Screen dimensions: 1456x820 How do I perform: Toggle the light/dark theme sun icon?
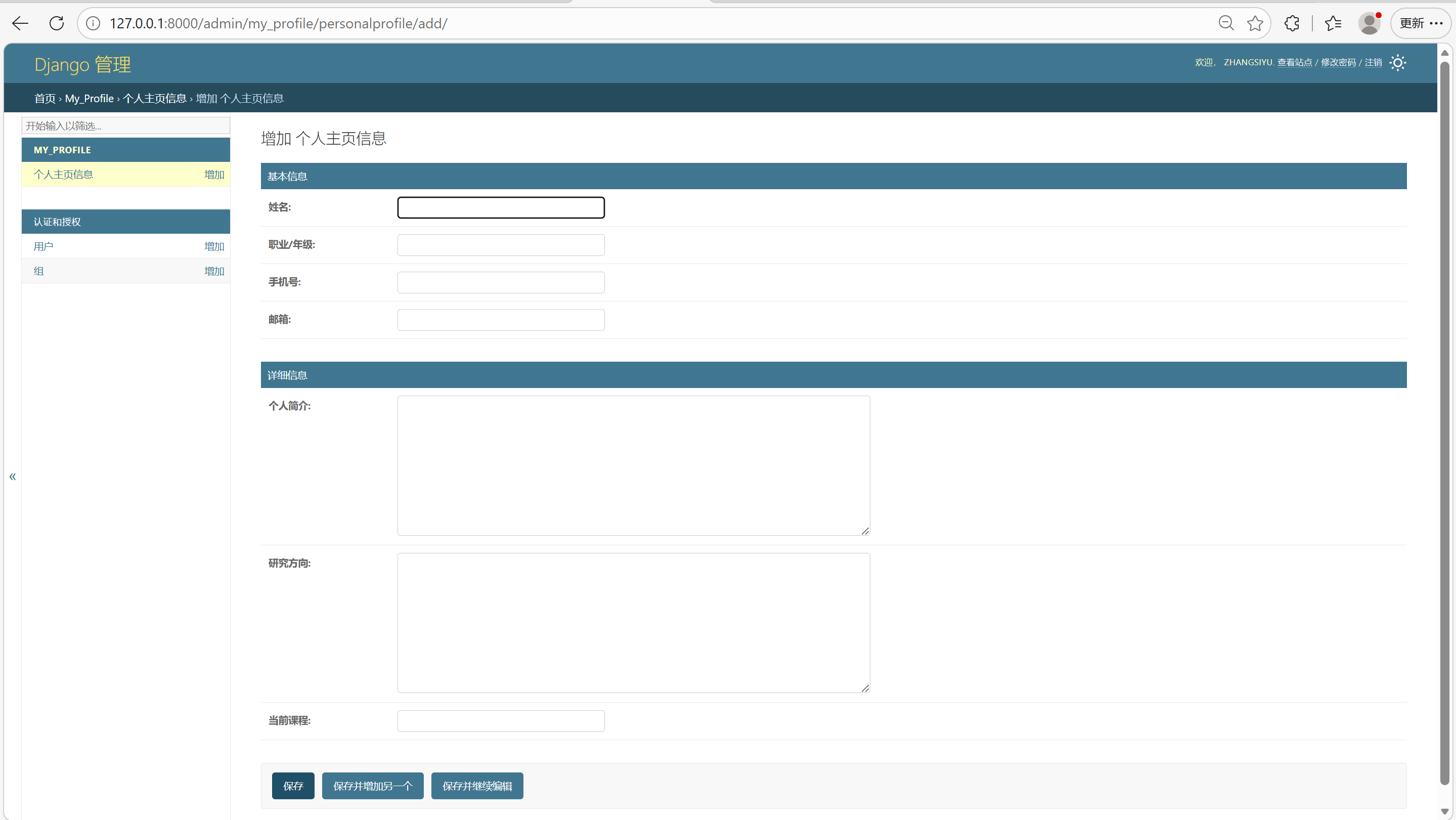[x=1398, y=63]
